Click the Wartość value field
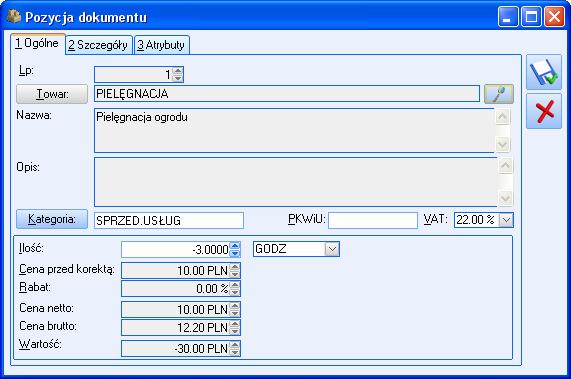The width and height of the screenshot is (571, 379). 176,348
